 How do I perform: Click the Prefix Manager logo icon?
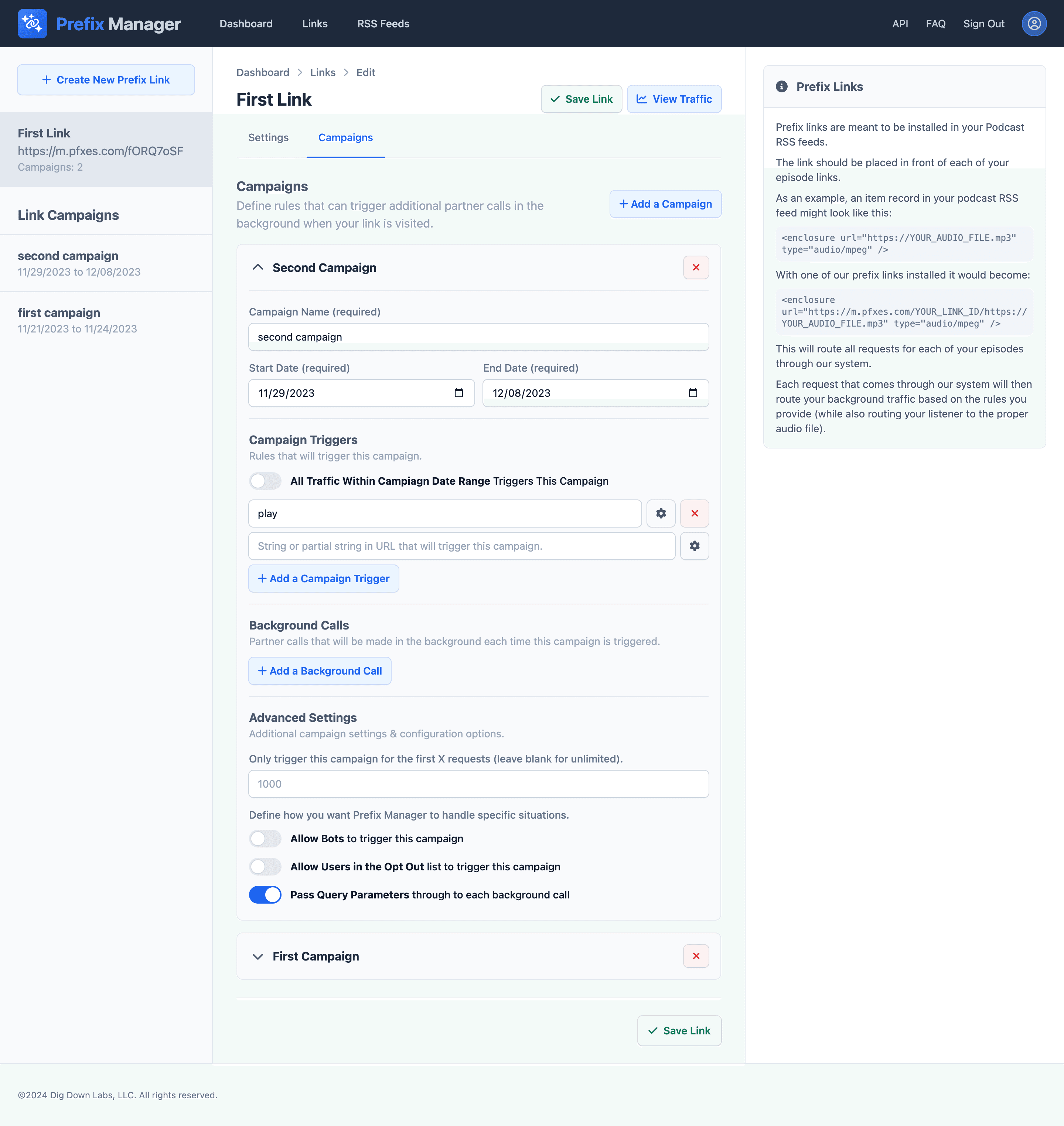(x=33, y=24)
